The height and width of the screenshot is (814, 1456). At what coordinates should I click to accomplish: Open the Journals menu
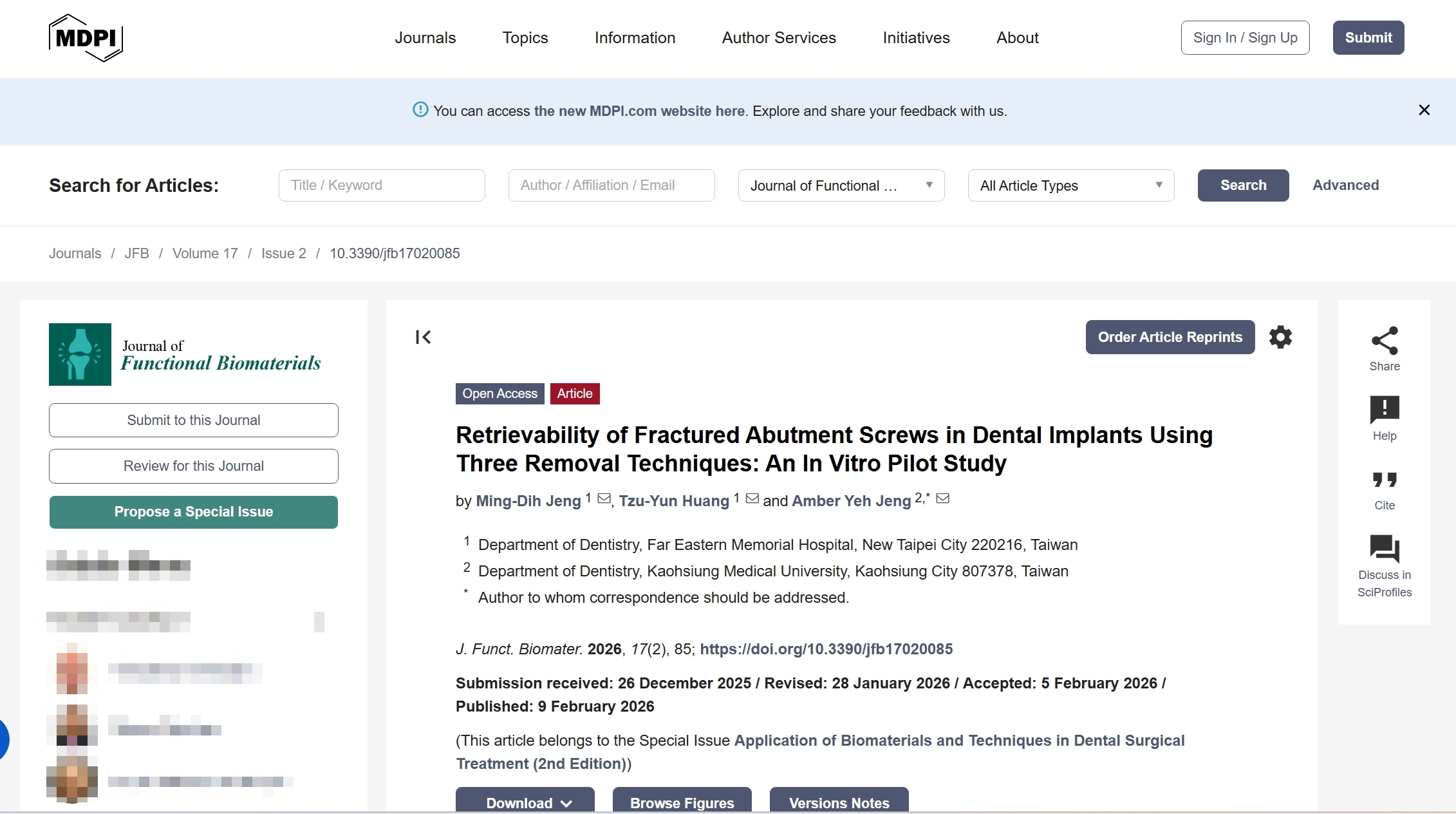[425, 38]
